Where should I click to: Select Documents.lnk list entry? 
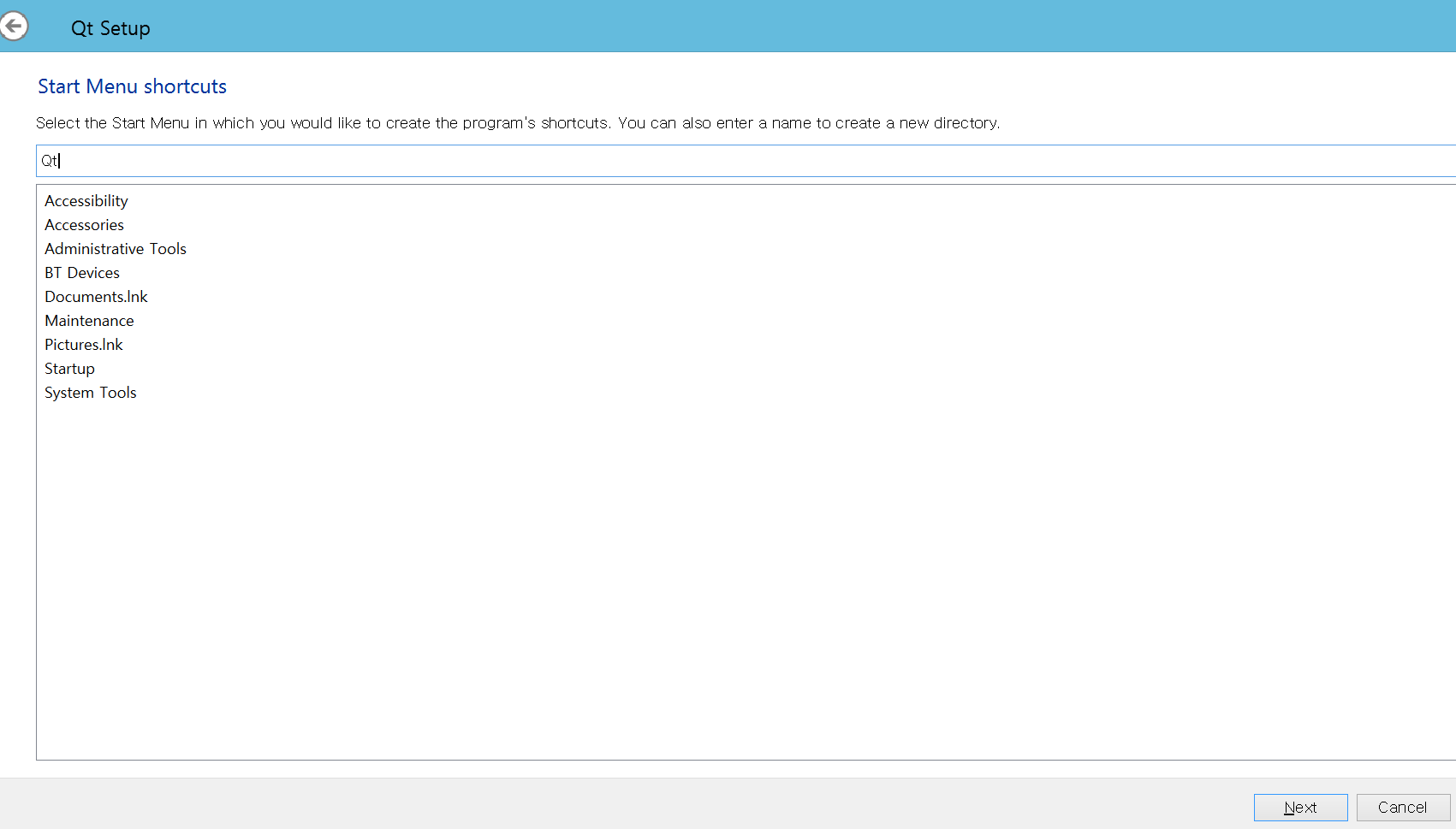pos(96,297)
